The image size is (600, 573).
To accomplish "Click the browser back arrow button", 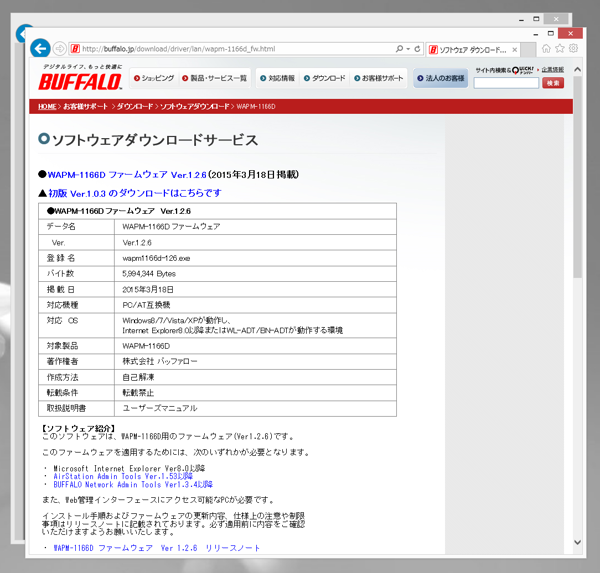I will click(x=40, y=49).
